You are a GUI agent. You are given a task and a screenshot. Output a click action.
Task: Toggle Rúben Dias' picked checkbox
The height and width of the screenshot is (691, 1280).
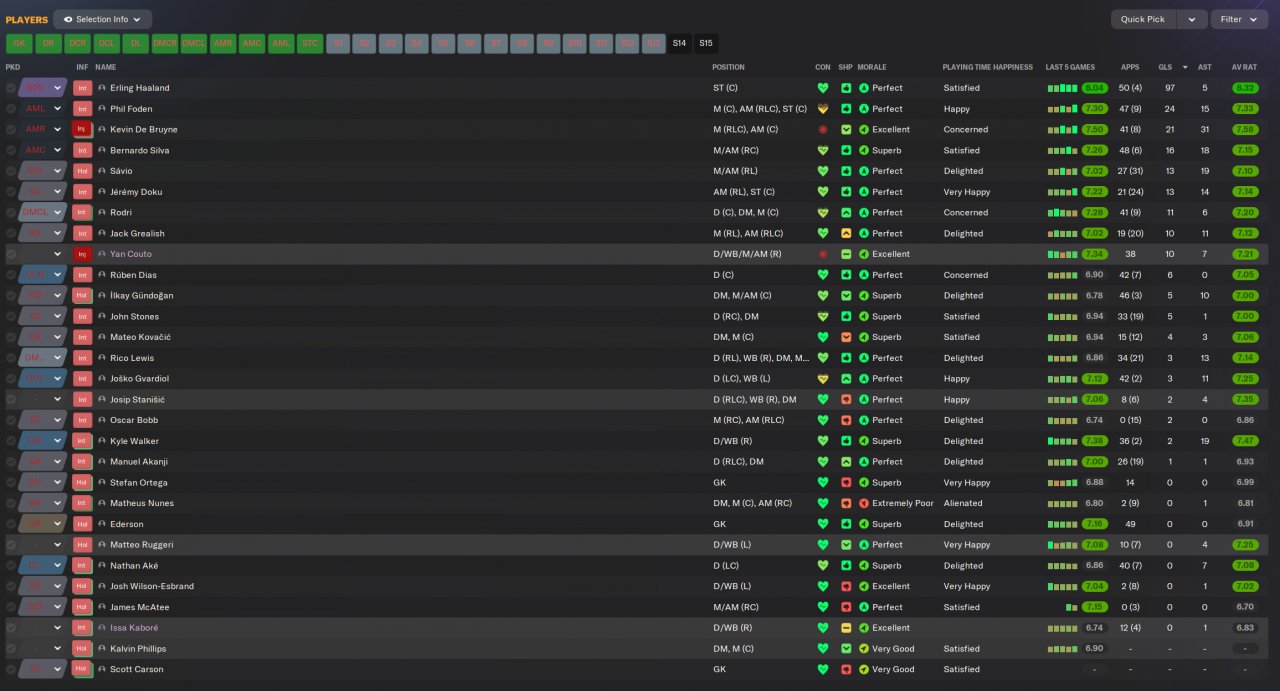click(x=11, y=275)
